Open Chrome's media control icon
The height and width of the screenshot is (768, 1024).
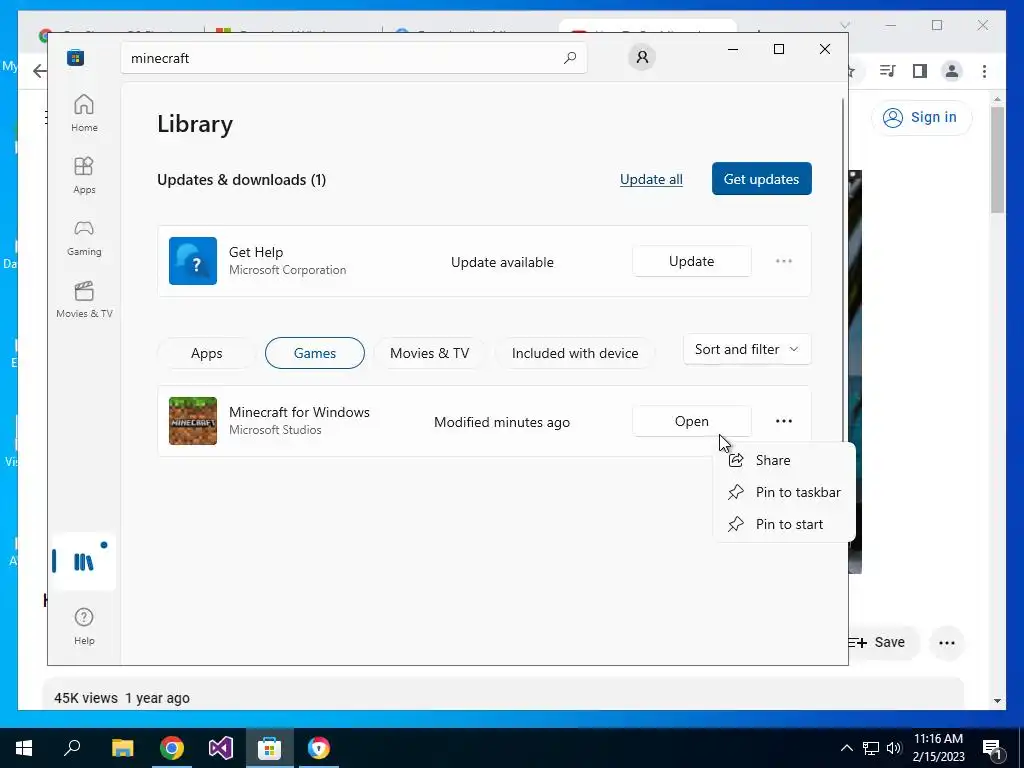[888, 71]
